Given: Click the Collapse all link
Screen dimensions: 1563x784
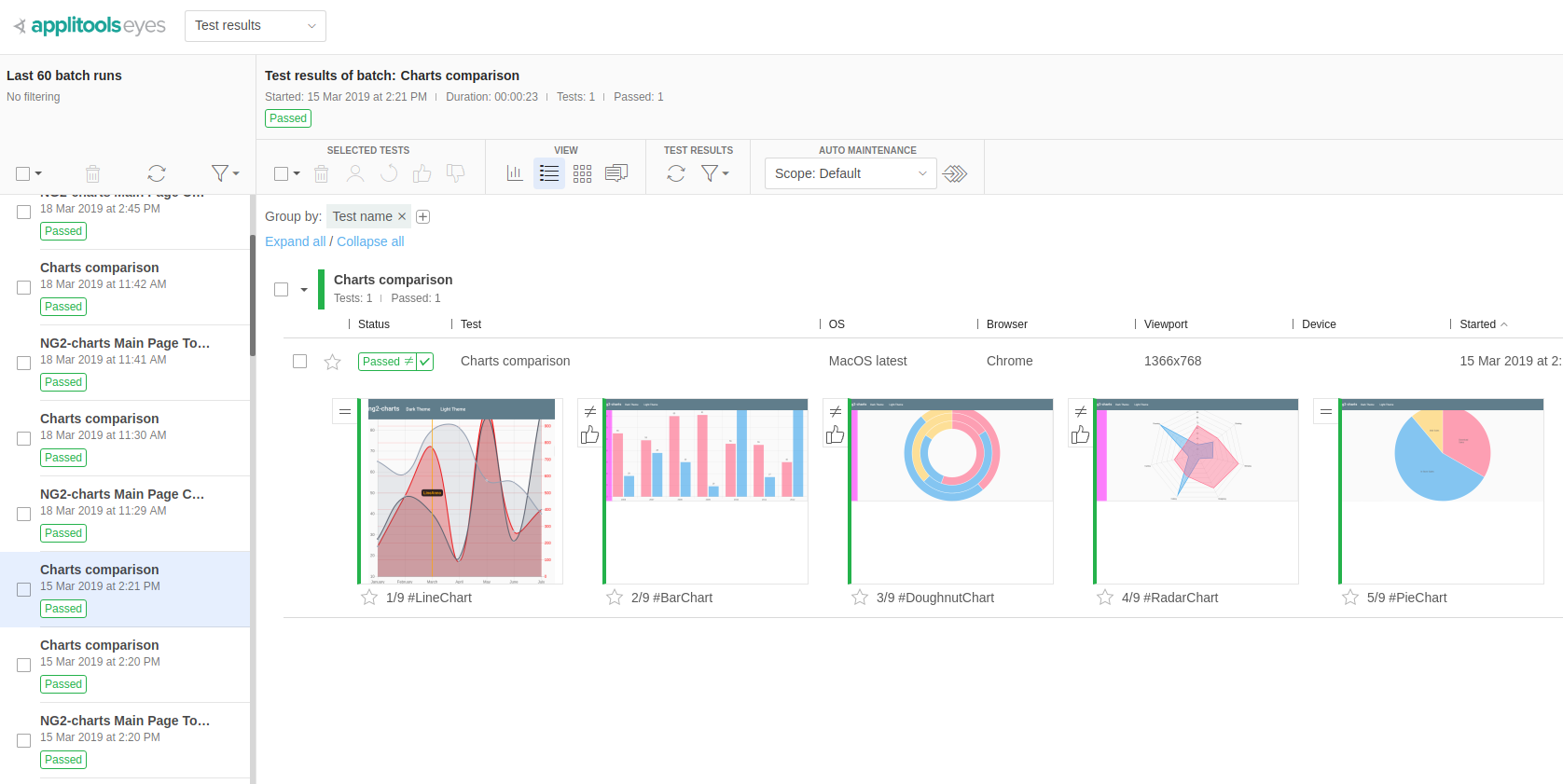Looking at the screenshot, I should click(x=370, y=241).
